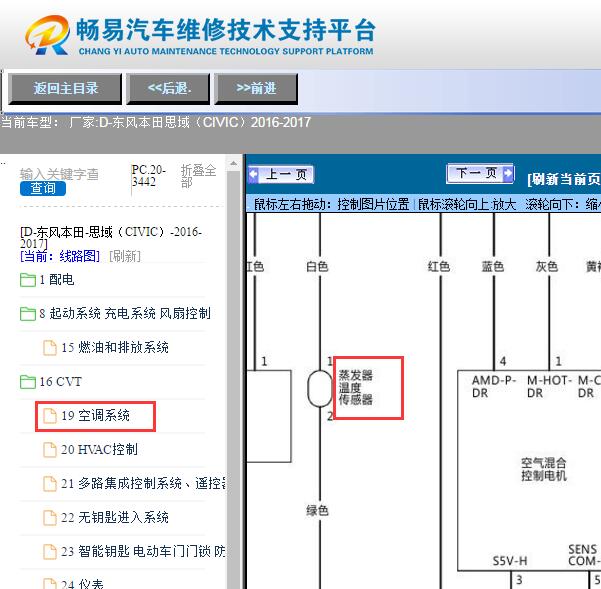Click the AMD-P-DR terminal label
The width and height of the screenshot is (601, 589).
pyautogui.click(x=494, y=386)
